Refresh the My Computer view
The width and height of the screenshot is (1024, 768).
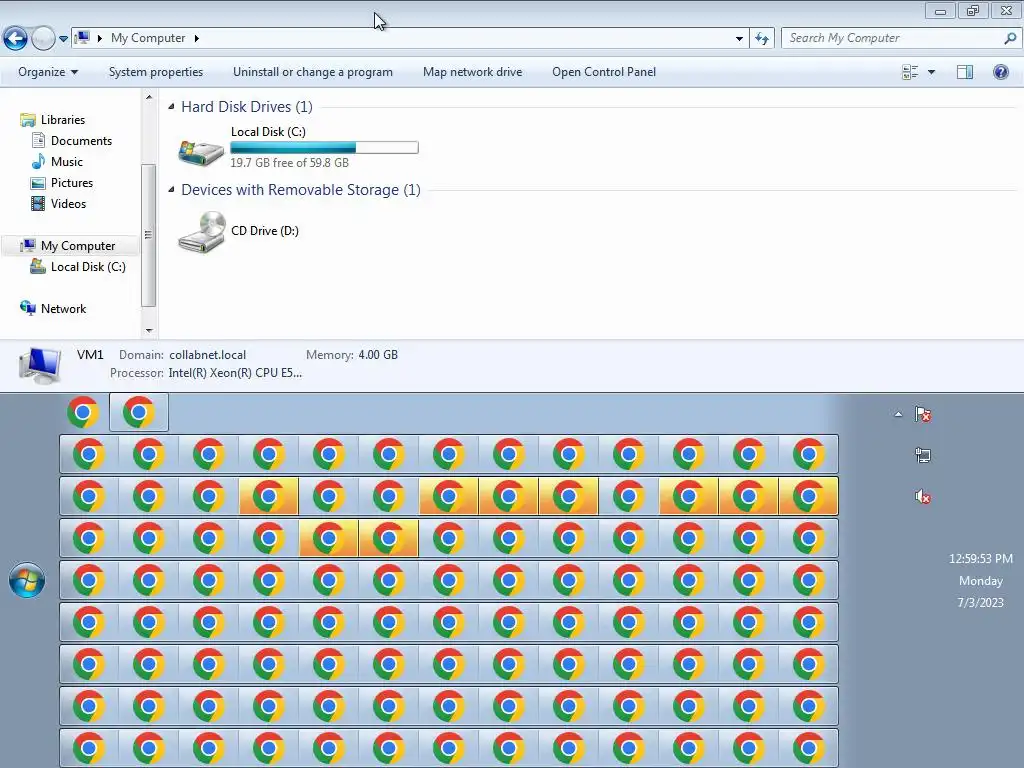click(x=762, y=39)
